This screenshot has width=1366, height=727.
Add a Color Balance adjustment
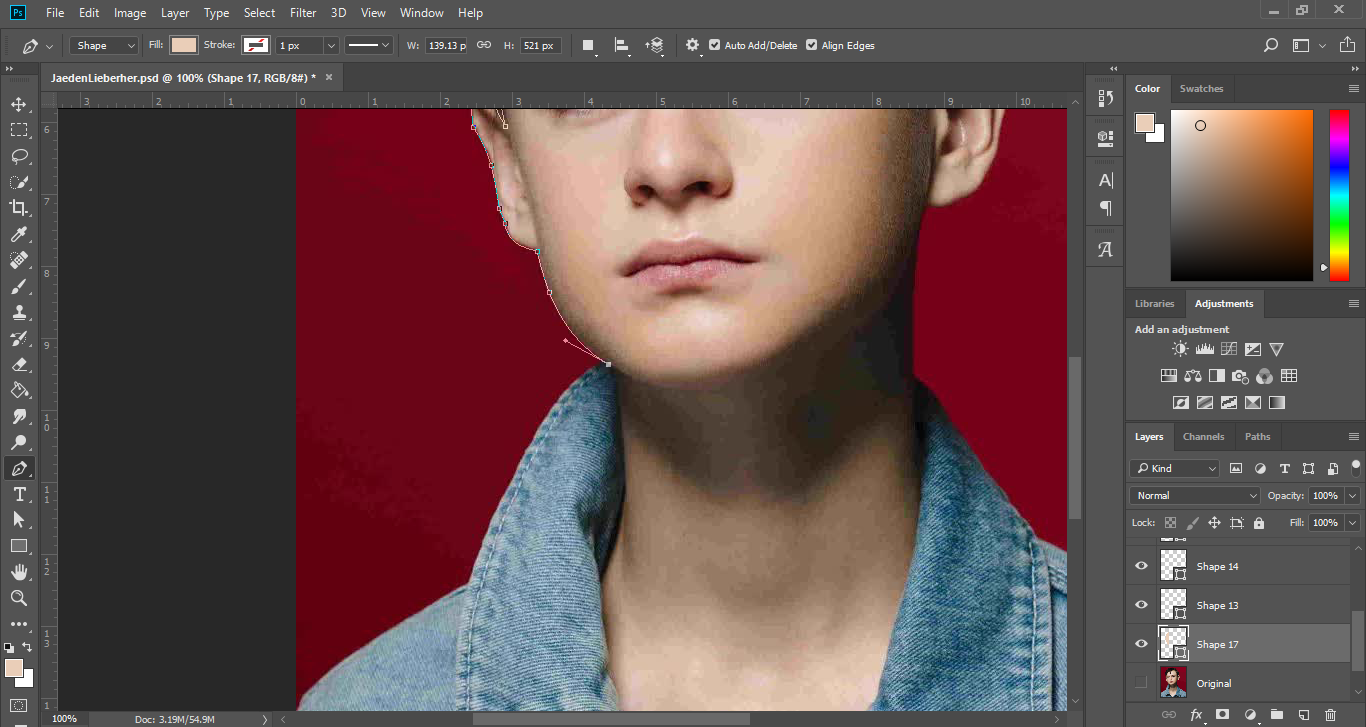1192,376
